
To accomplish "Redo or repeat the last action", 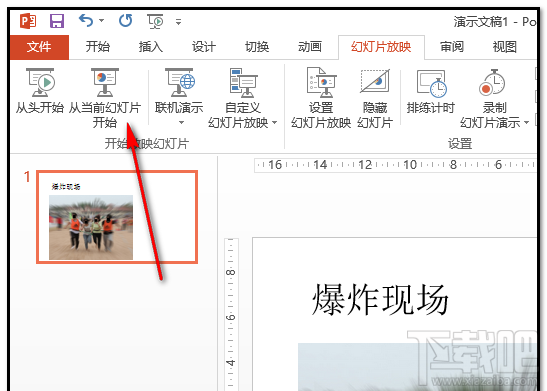I will (126, 21).
